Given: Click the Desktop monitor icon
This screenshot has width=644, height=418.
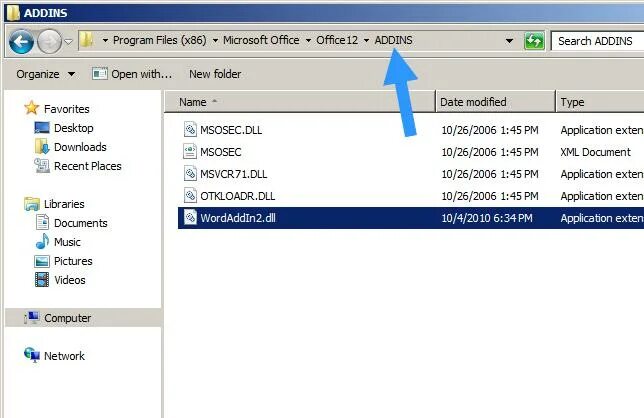Looking at the screenshot, I should (x=42, y=128).
